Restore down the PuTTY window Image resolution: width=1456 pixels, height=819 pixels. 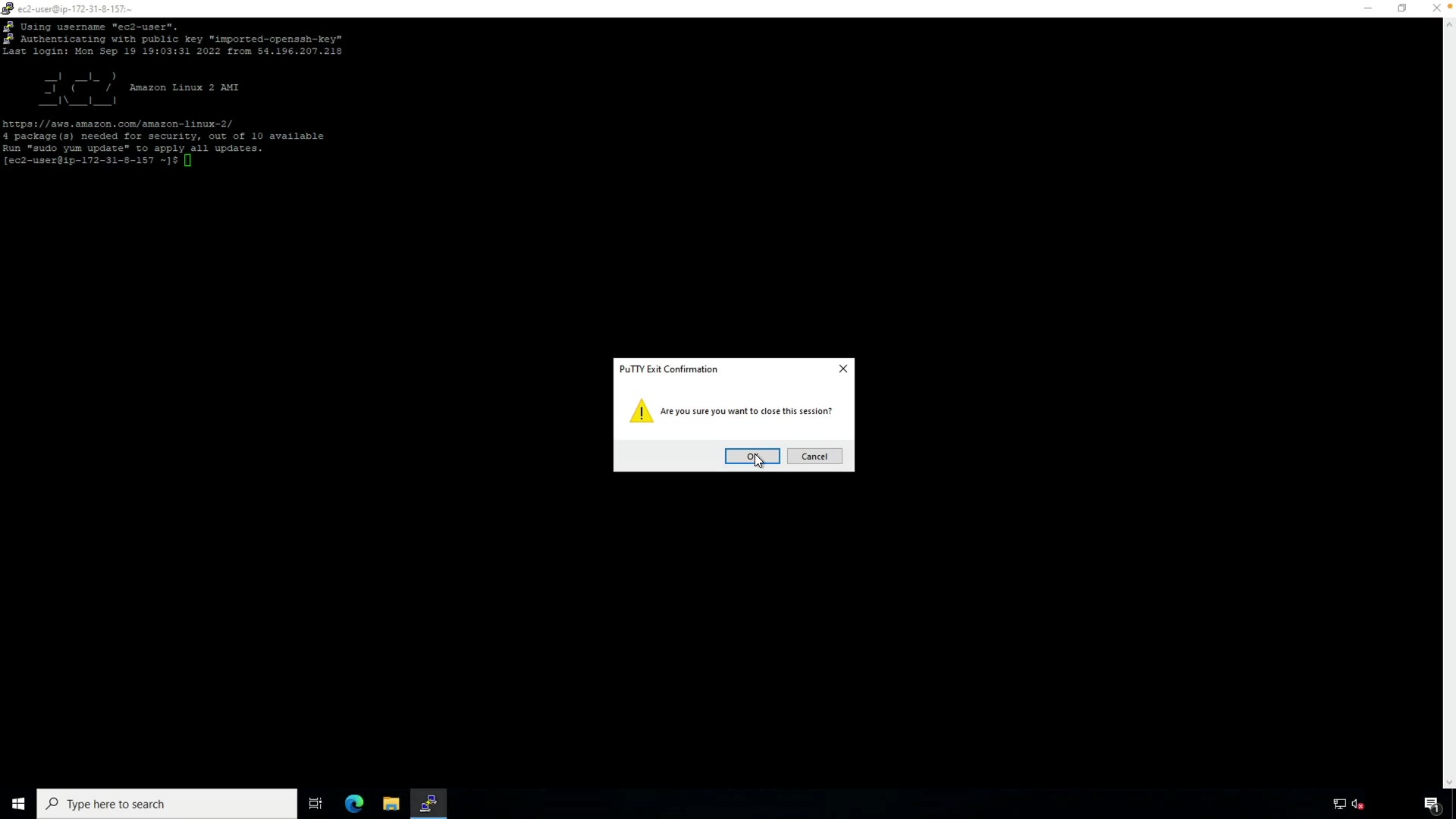point(1402,8)
